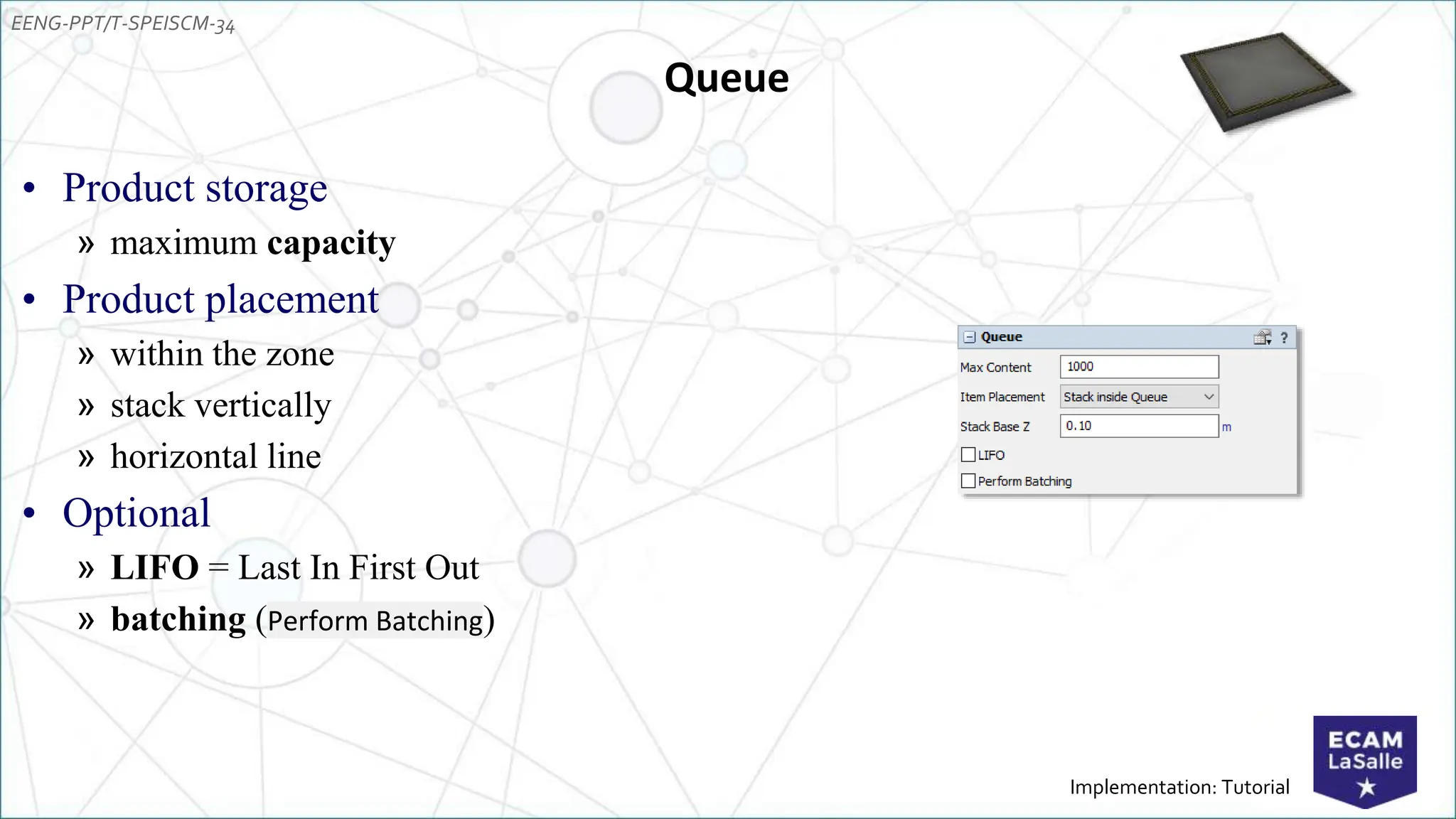The image size is (1456, 819).
Task: Open the Item Placement dropdown
Action: click(1139, 397)
